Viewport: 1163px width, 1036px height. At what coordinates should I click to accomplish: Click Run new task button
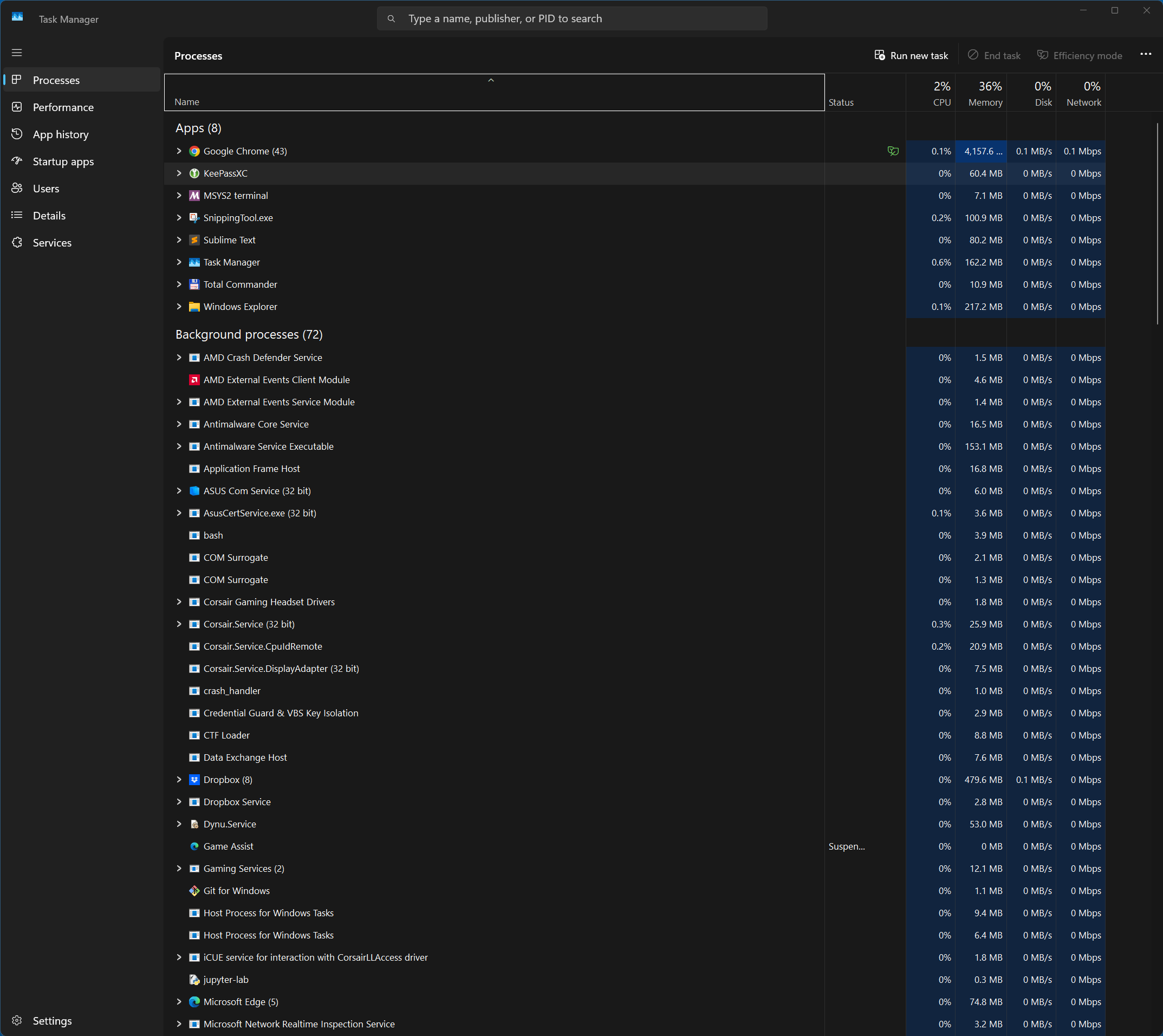(x=911, y=55)
